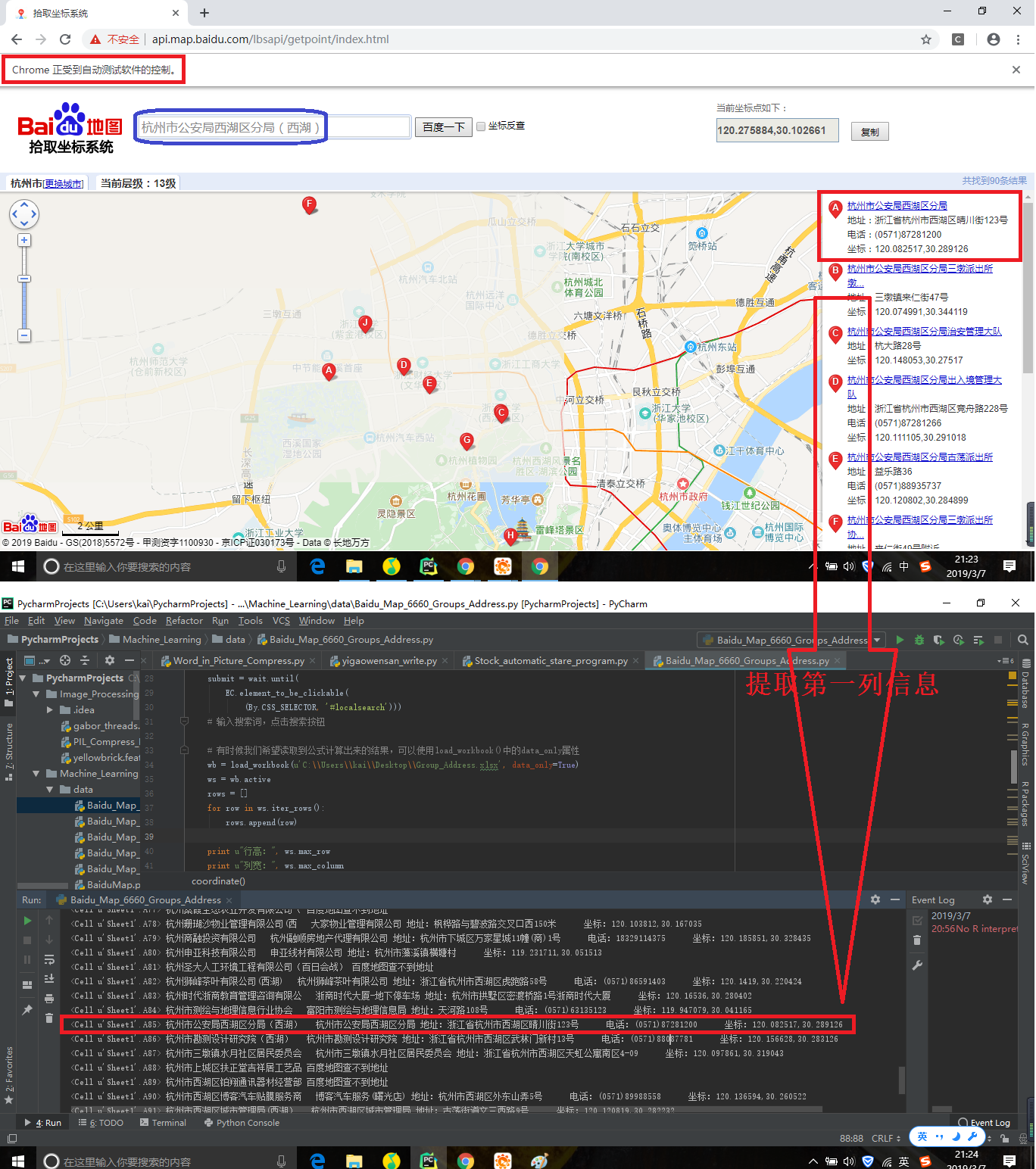Open the Python Console tool tab

coord(242,1123)
